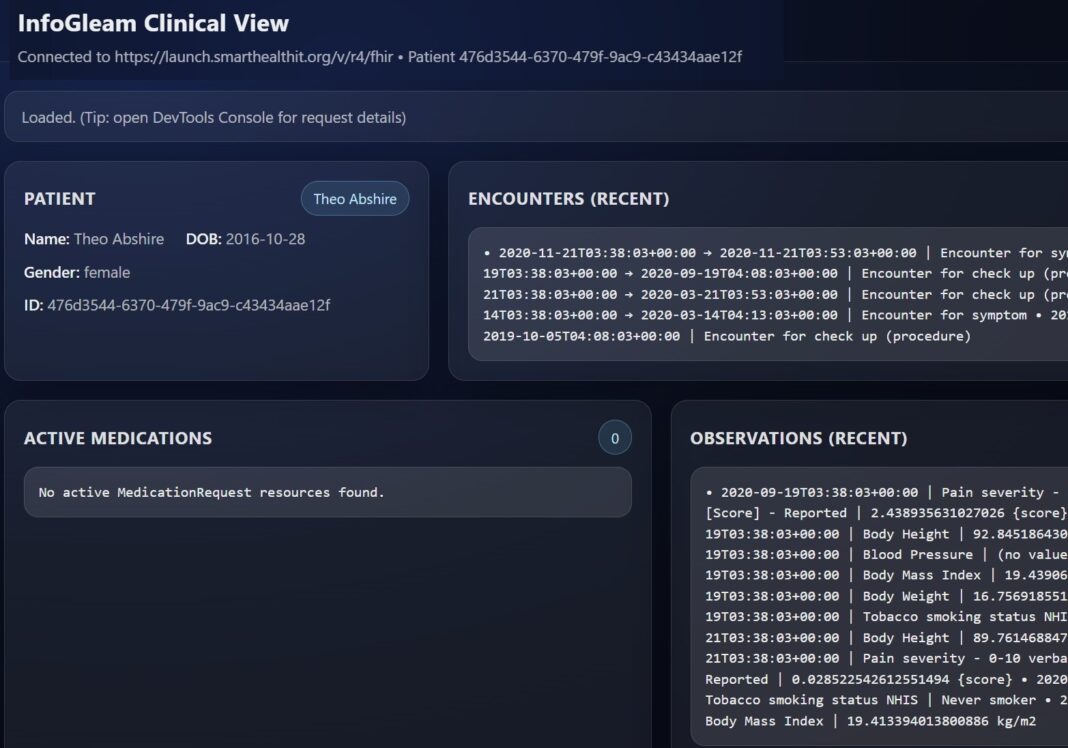Click the 21T03:38:03 Pain severity 0-10 verbal line
Image resolution: width=1068 pixels, height=748 pixels.
click(886, 659)
